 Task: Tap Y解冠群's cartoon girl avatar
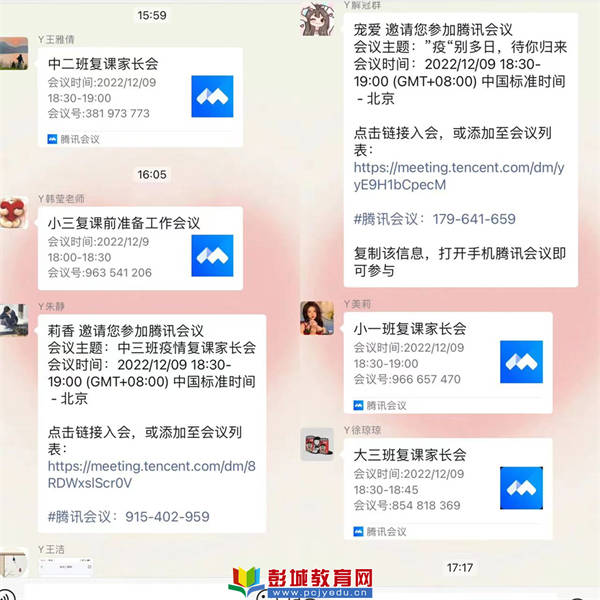click(x=317, y=20)
